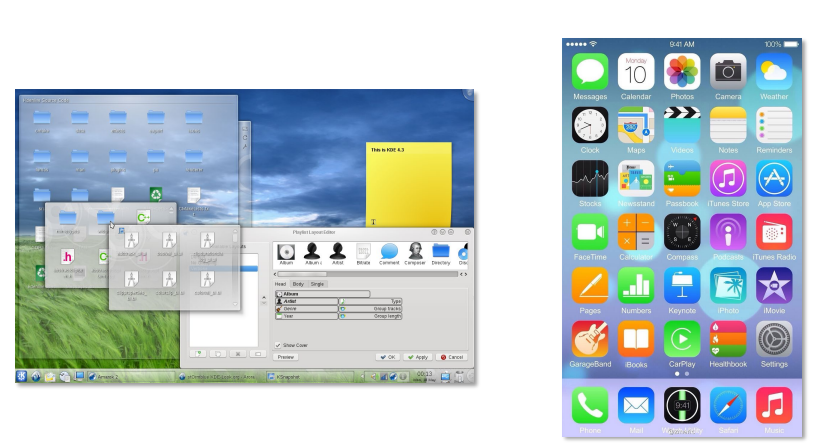Open the Camera app
The image size is (838, 448).
728,71
